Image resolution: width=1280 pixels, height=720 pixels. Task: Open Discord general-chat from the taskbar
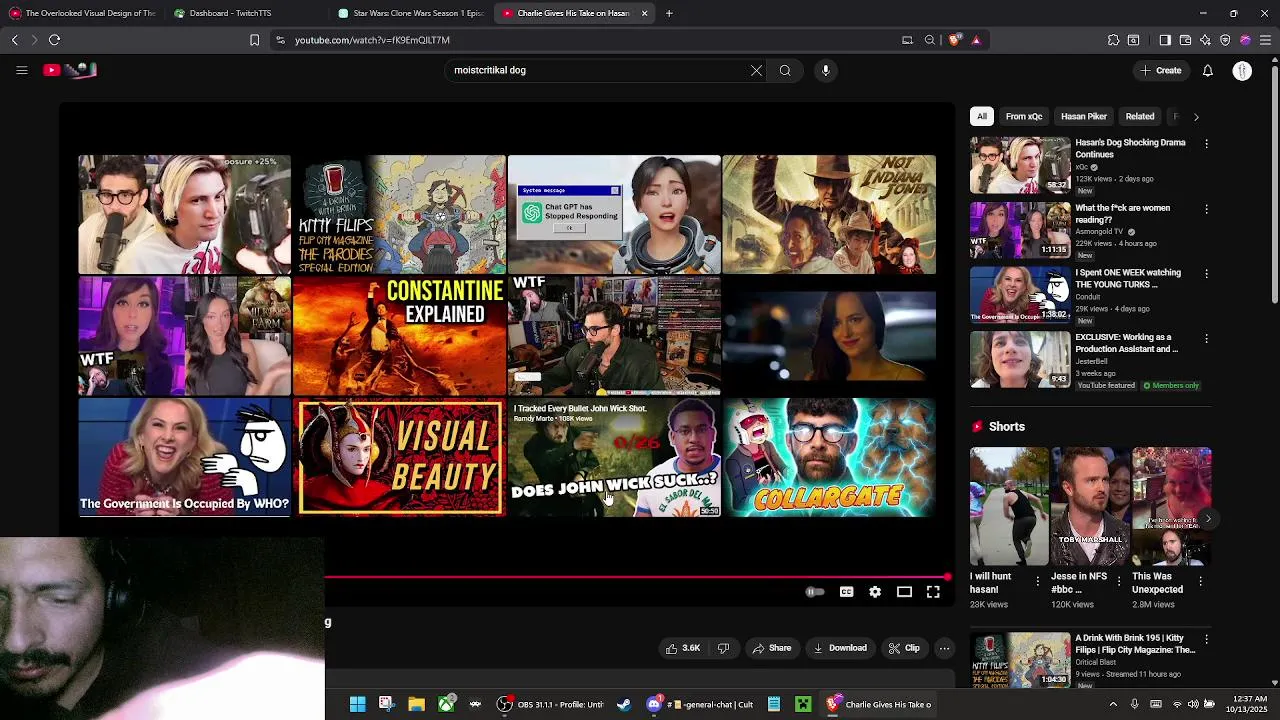[700, 704]
